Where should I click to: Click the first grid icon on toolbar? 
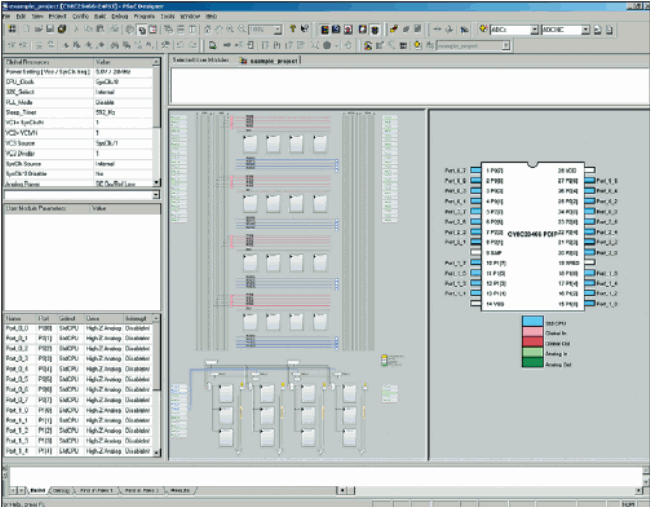click(x=12, y=29)
